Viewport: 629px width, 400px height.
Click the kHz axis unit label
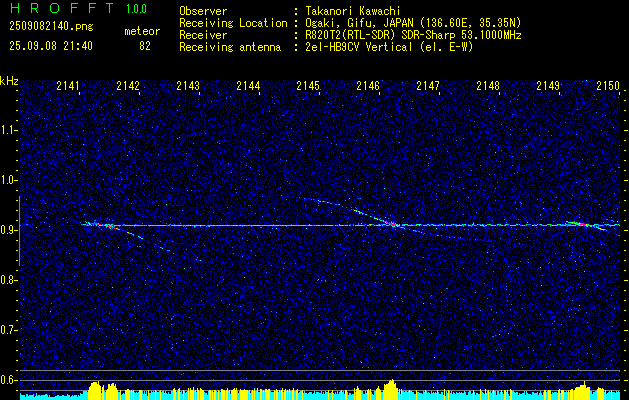pyautogui.click(x=9, y=81)
